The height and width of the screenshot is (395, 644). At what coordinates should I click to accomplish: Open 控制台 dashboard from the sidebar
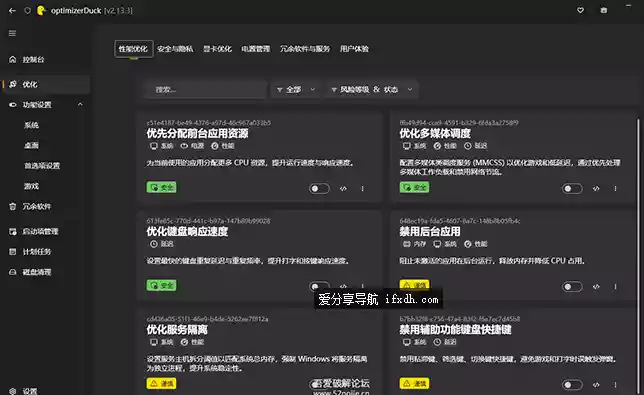click(x=45, y=60)
